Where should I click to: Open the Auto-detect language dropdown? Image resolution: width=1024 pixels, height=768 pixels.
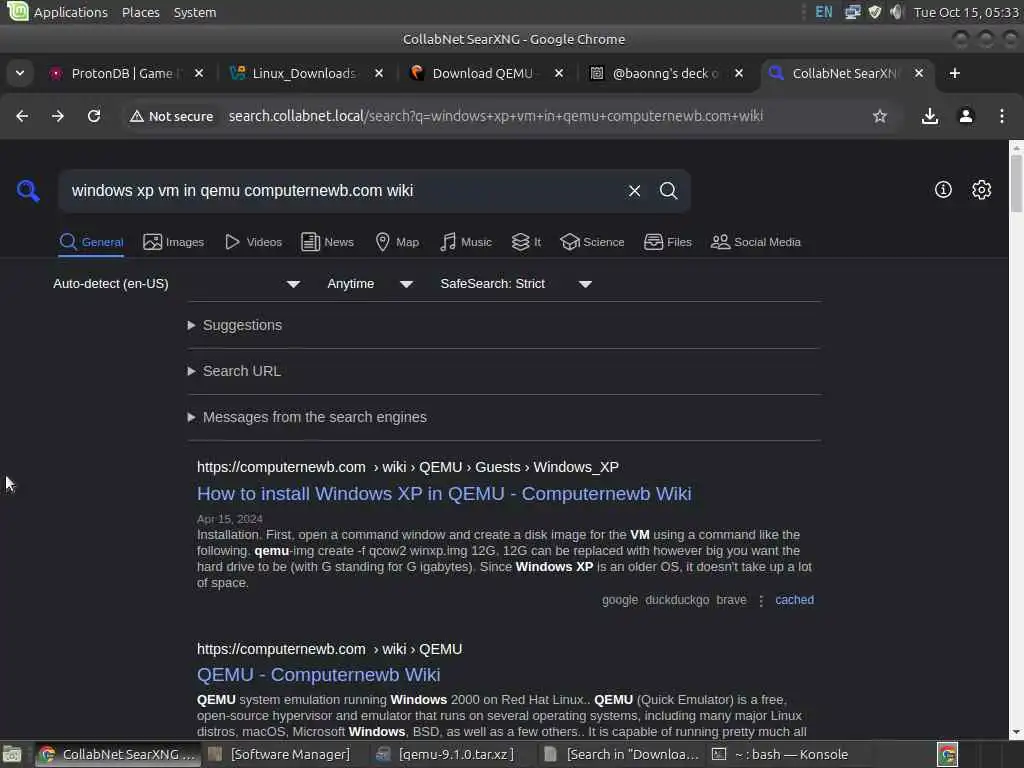pos(176,284)
